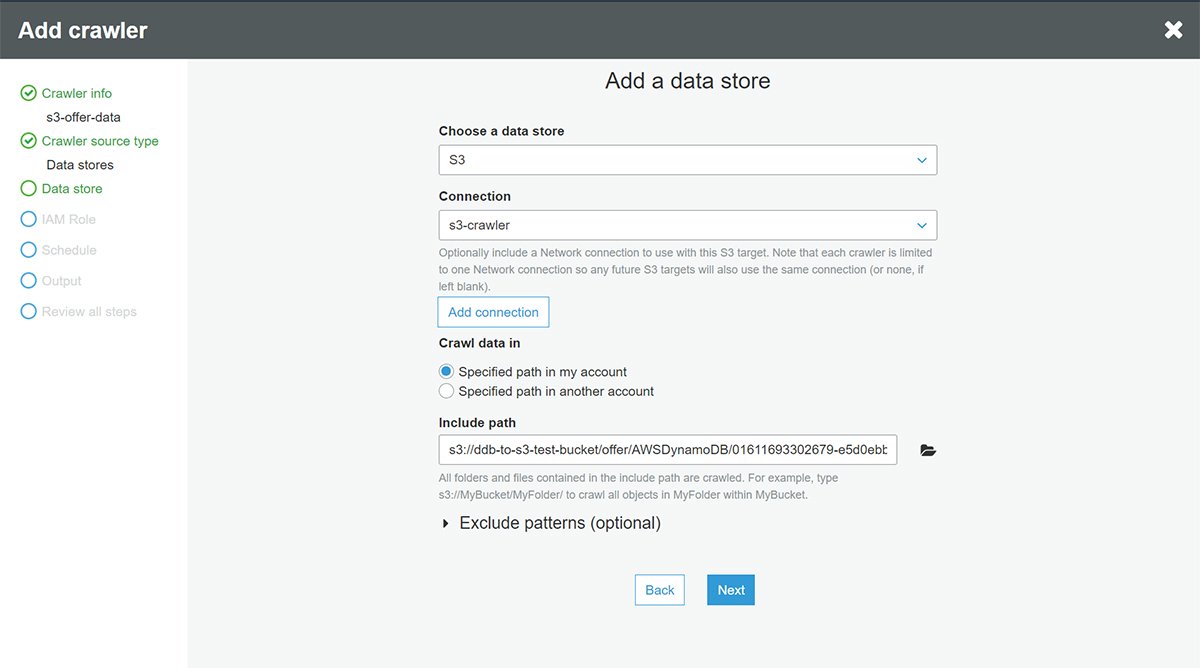Click the IAM Role step circle icon
1200x668 pixels.
click(x=28, y=219)
